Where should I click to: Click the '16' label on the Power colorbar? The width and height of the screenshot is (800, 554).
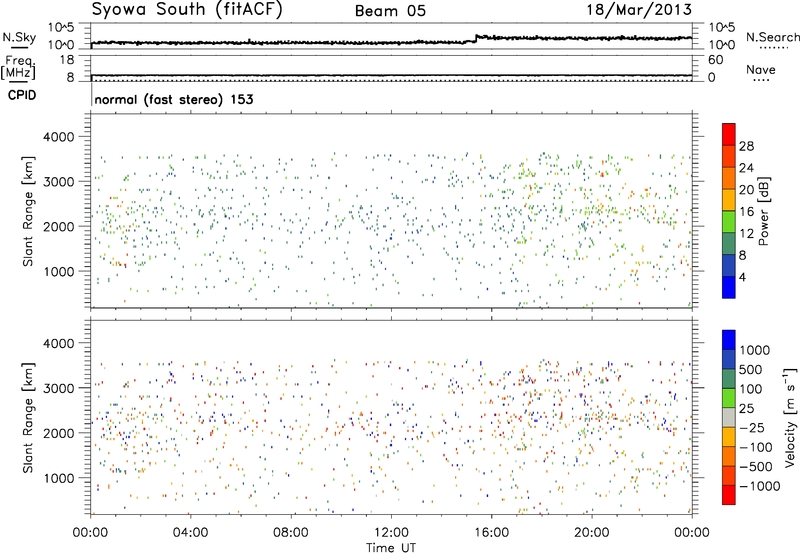(746, 212)
